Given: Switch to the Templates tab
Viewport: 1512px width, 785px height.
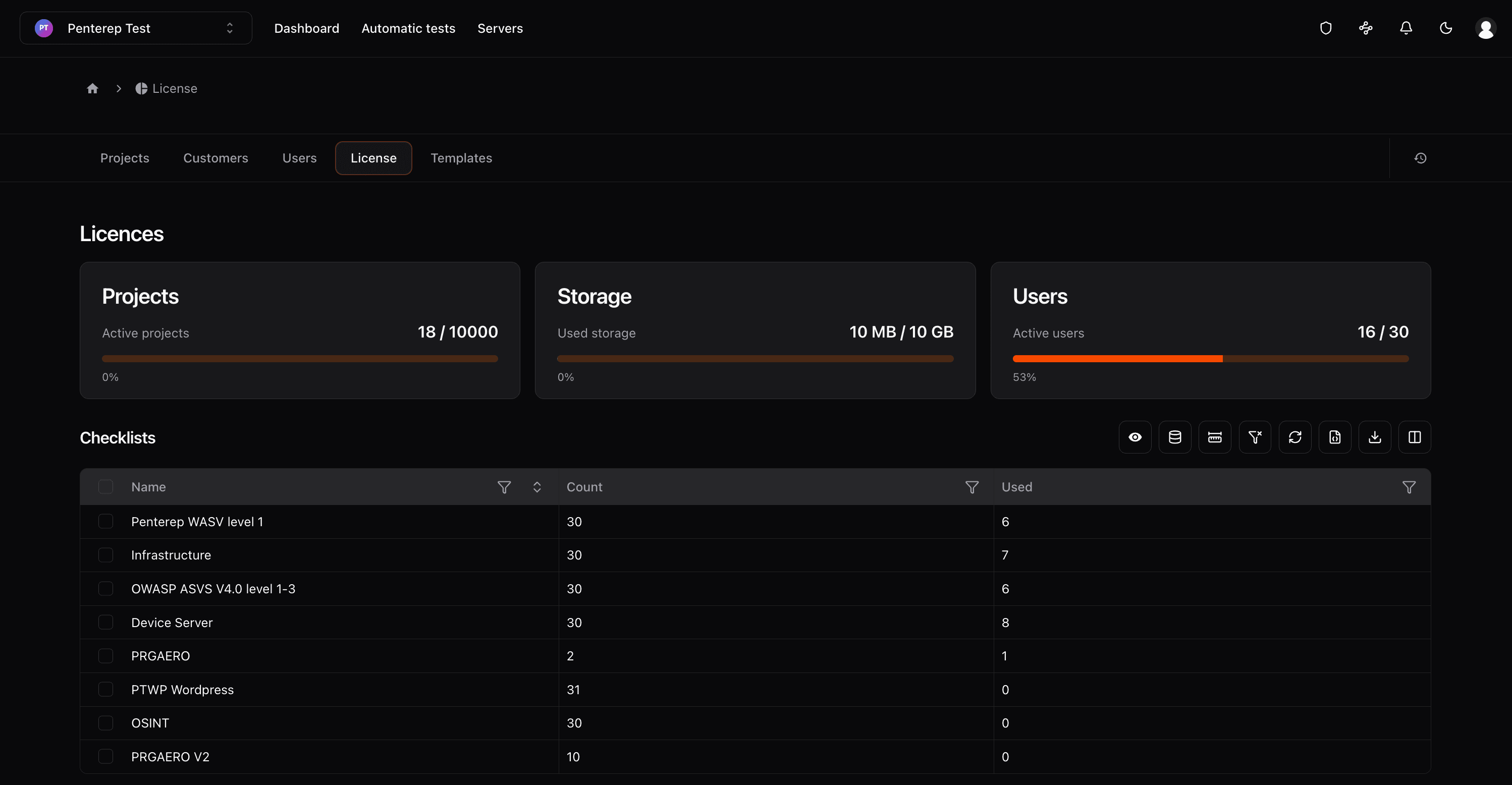Looking at the screenshot, I should click(461, 158).
